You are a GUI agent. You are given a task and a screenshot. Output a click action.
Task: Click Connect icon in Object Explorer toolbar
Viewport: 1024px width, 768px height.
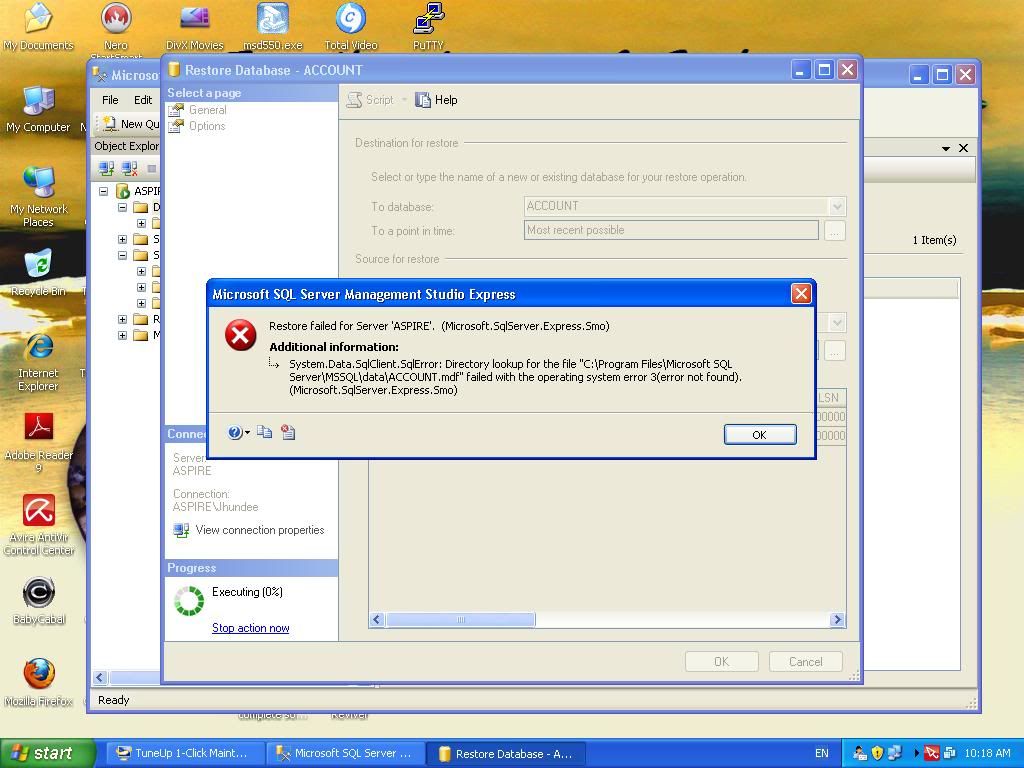click(x=105, y=169)
